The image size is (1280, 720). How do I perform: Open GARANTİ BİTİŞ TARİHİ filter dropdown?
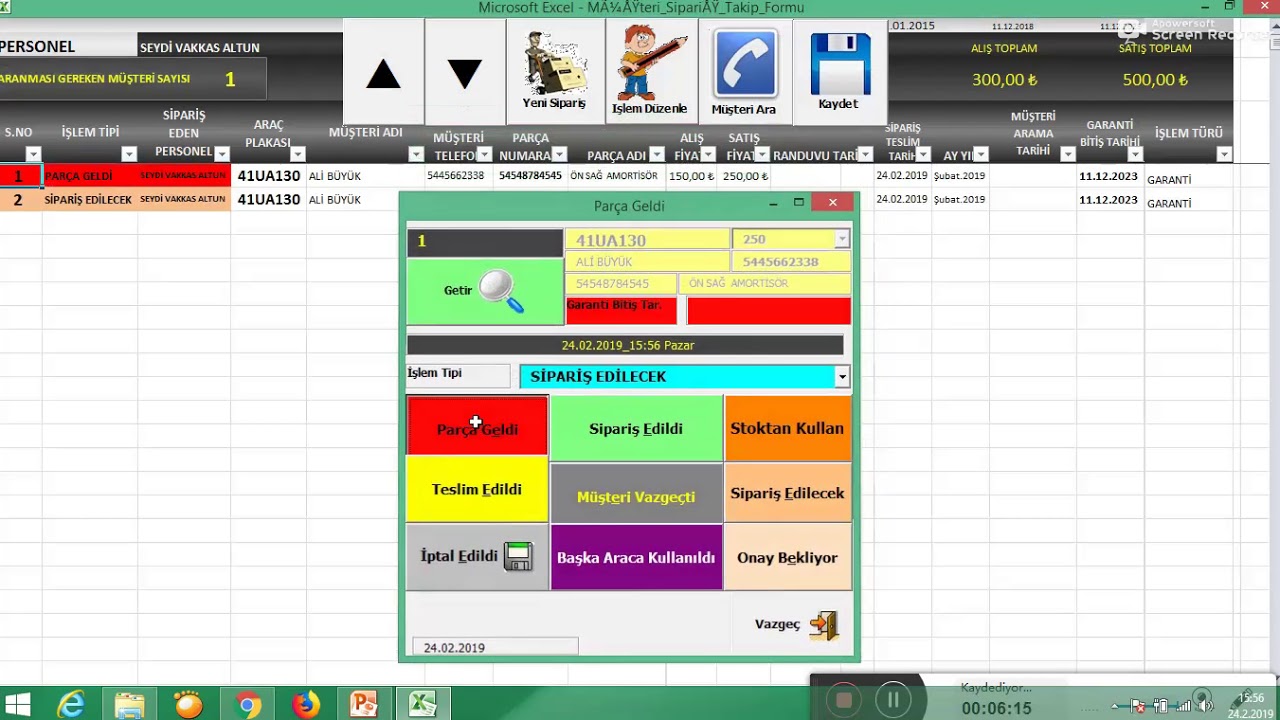(1134, 154)
